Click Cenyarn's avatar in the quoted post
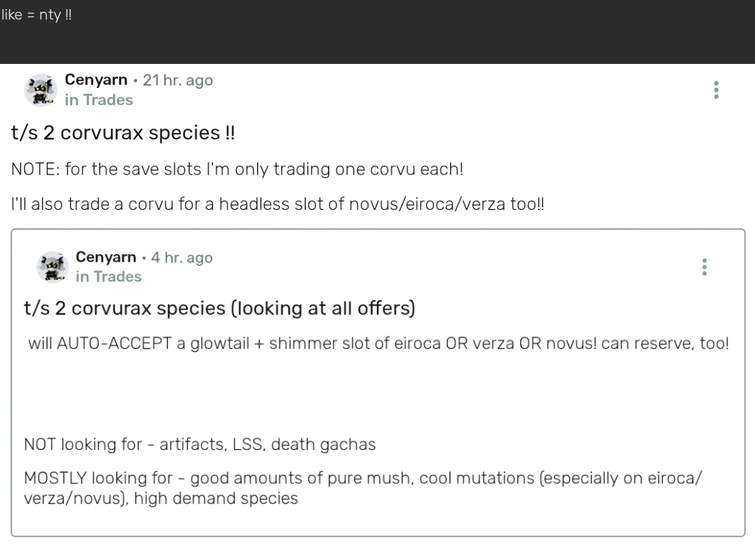Viewport: 755px width, 544px height. click(x=53, y=267)
